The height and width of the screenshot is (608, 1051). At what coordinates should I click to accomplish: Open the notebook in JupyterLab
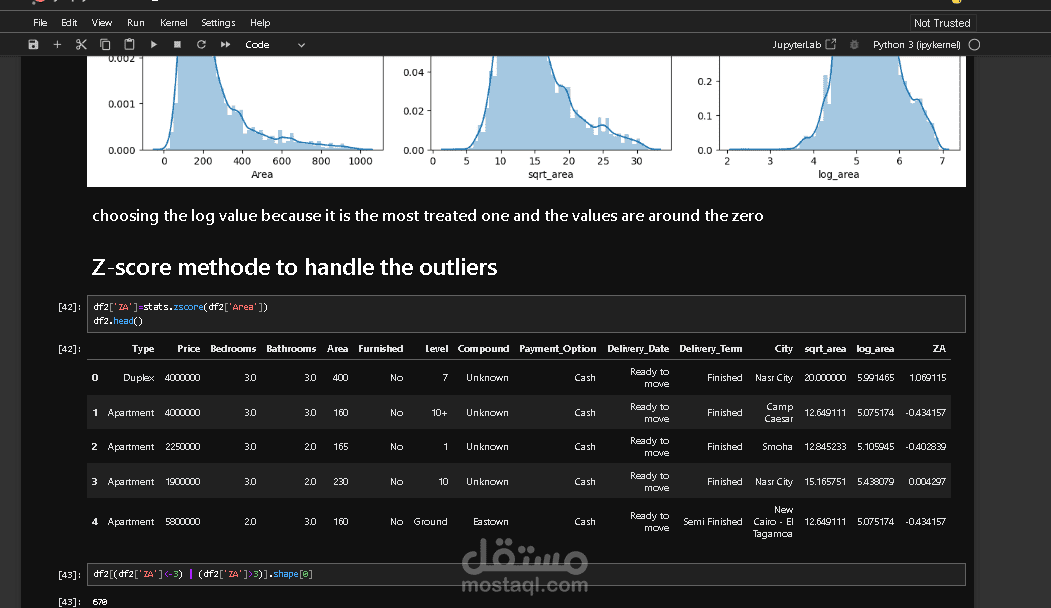(x=804, y=45)
